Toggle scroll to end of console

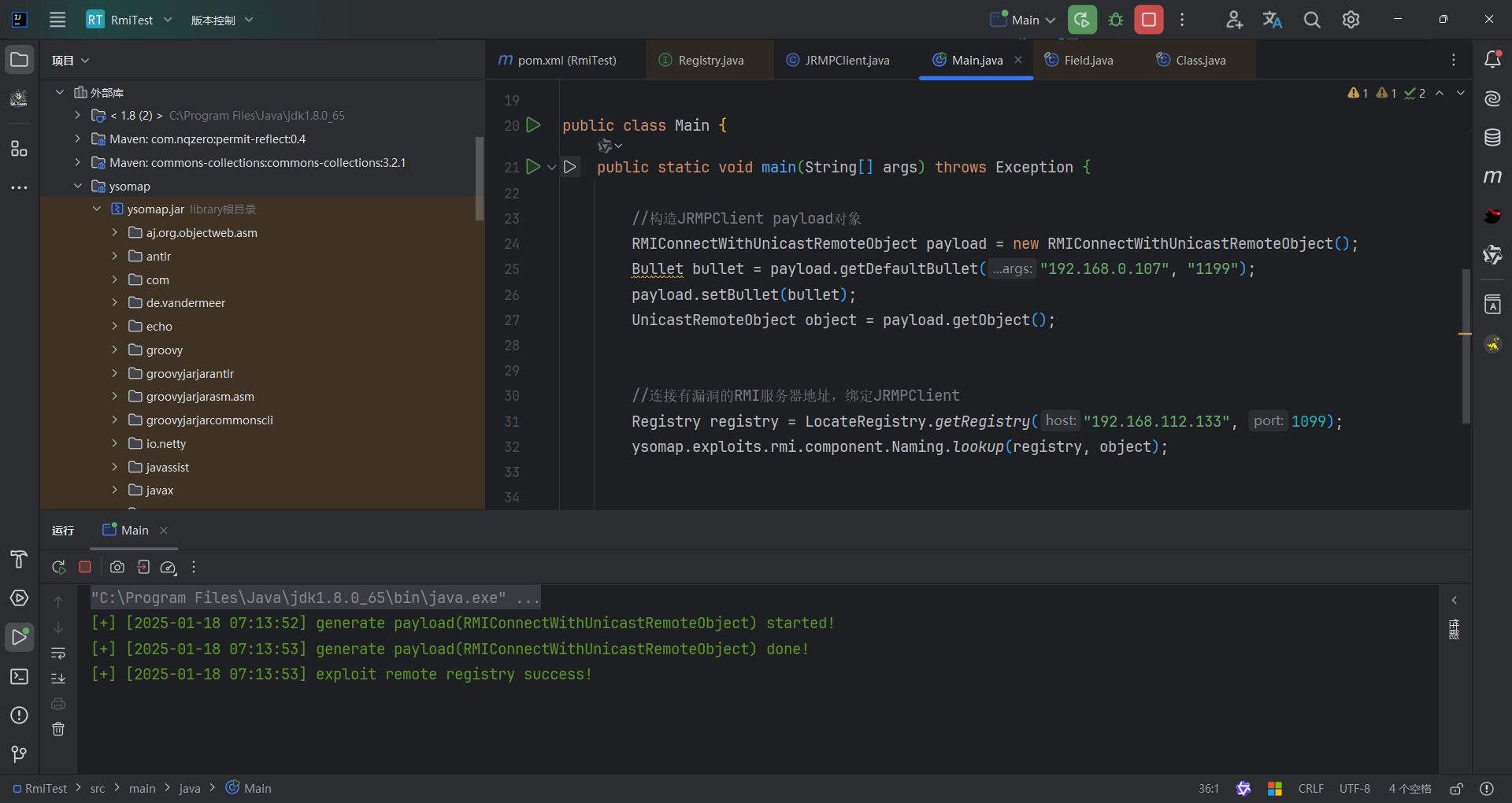(58, 678)
